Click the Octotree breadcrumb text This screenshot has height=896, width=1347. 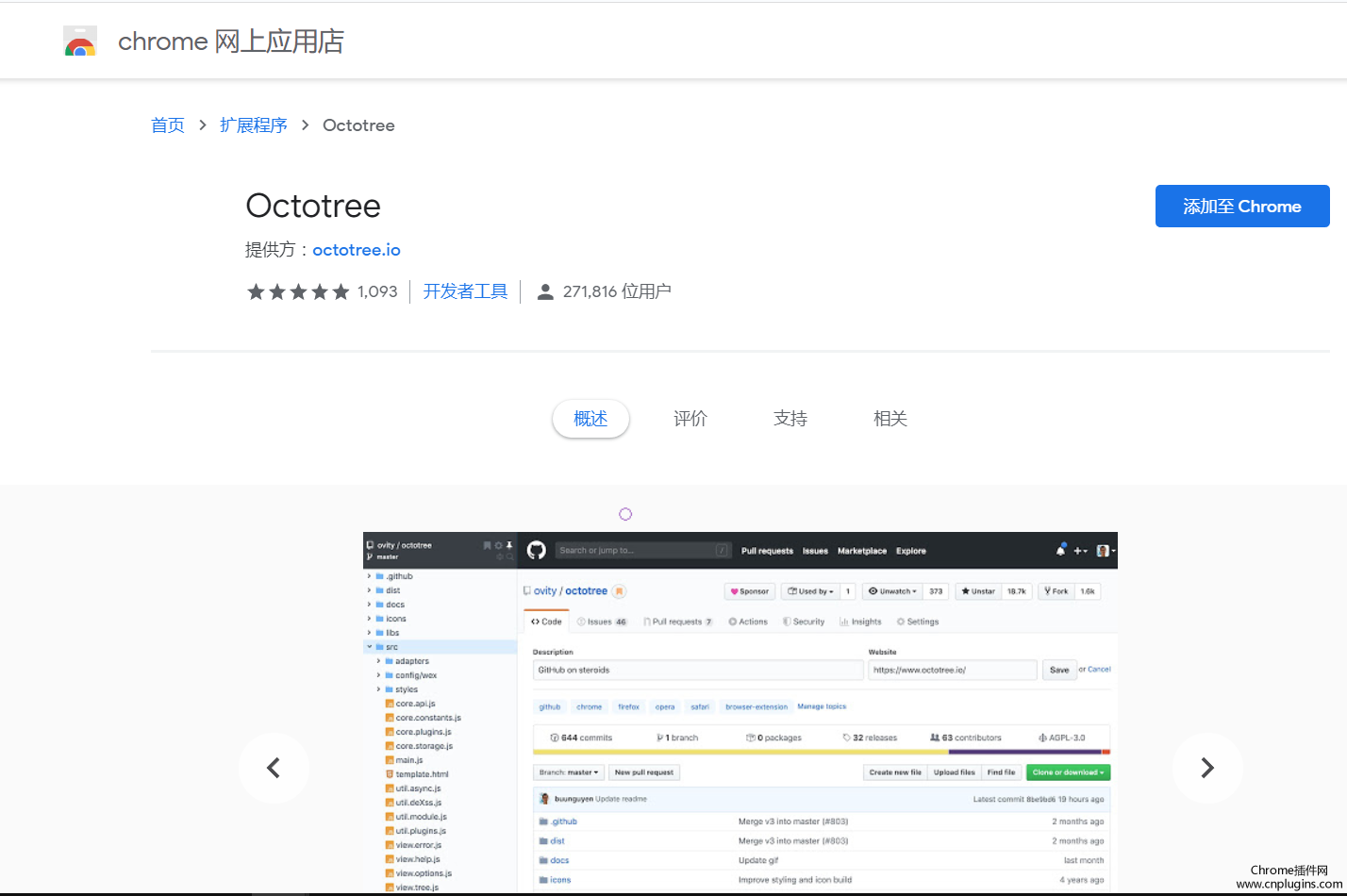click(358, 125)
